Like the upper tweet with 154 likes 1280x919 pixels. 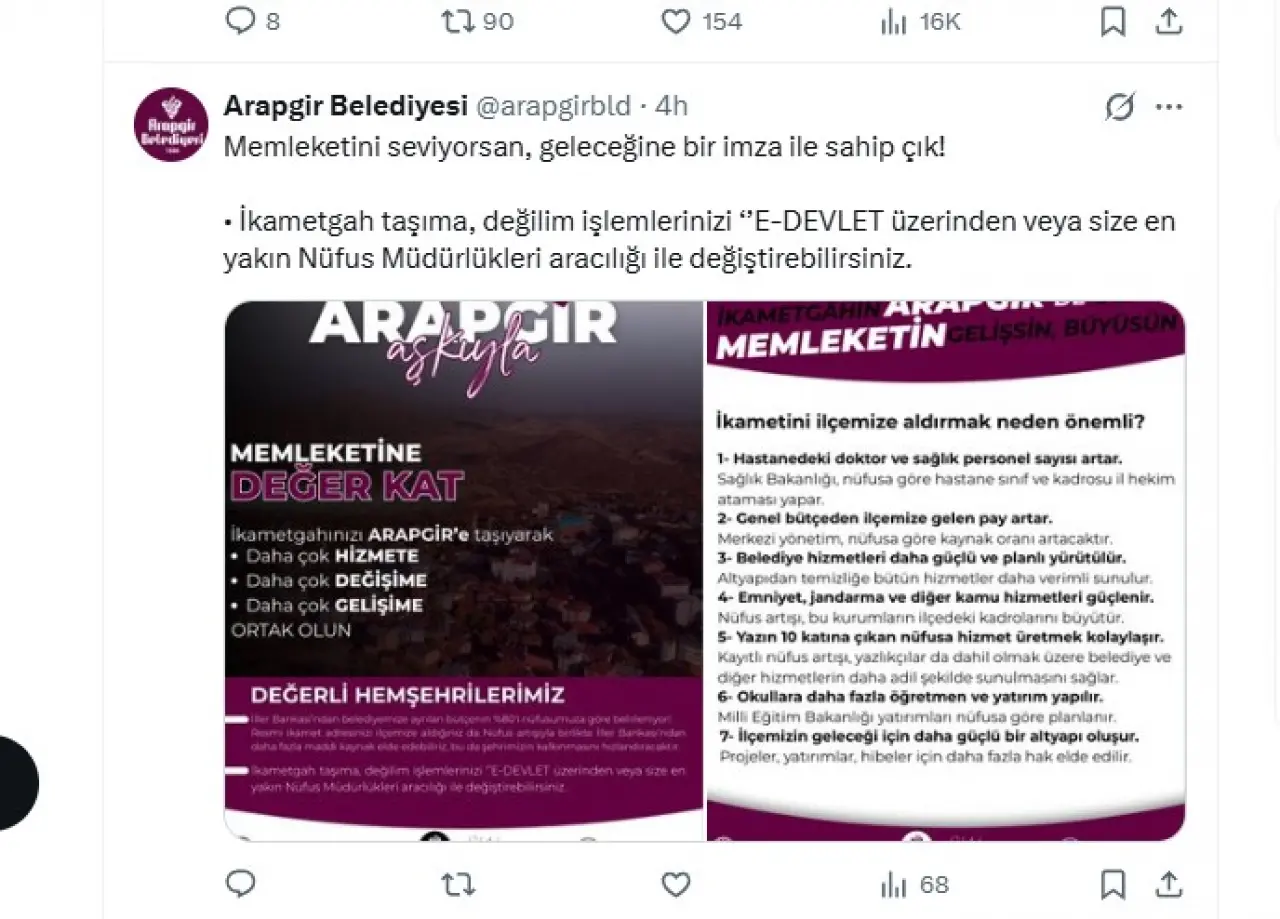point(702,21)
